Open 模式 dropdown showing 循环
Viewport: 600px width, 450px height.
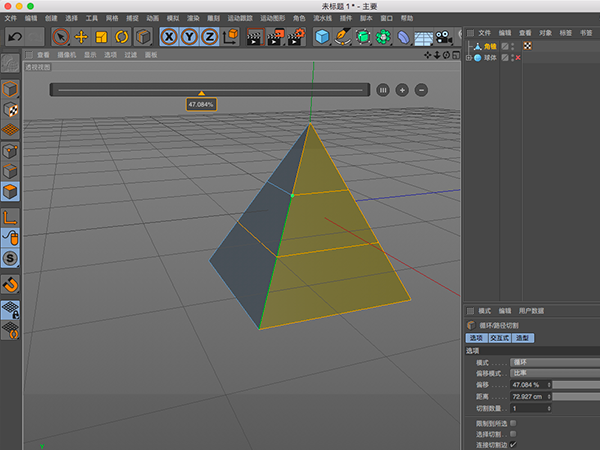tap(555, 362)
